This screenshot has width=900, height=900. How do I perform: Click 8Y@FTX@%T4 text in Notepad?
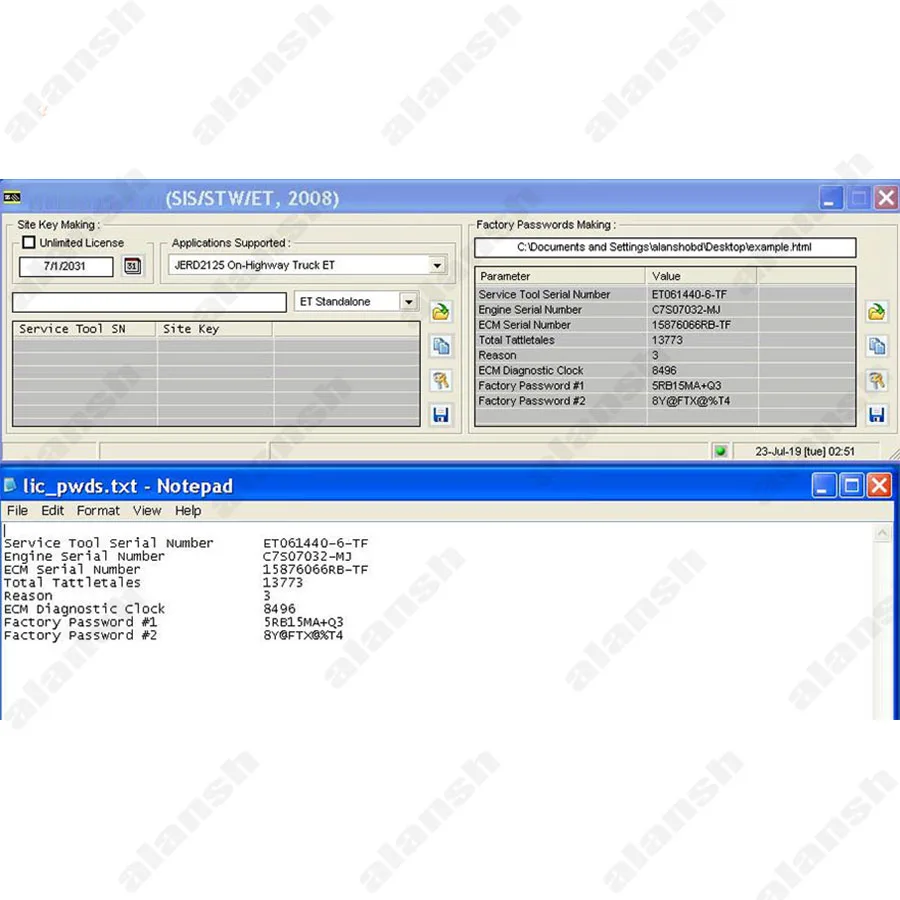303,635
